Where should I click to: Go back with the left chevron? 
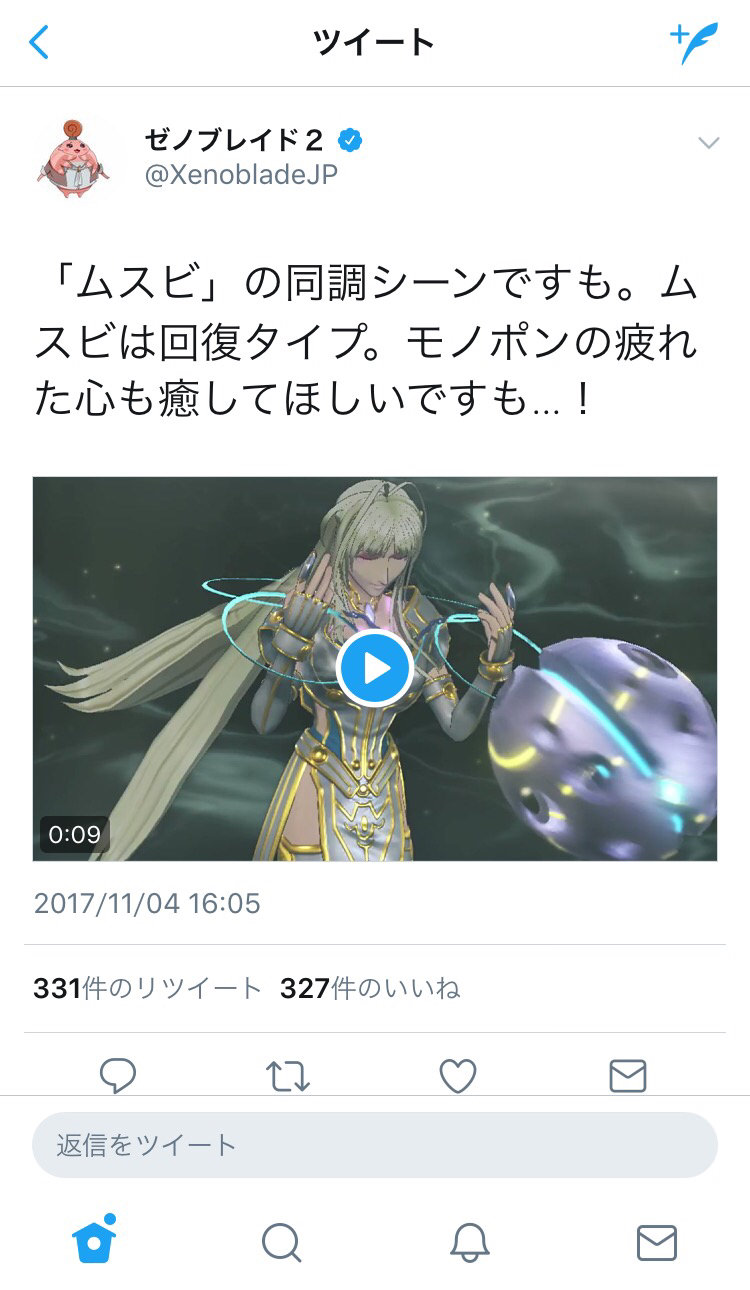point(39,43)
